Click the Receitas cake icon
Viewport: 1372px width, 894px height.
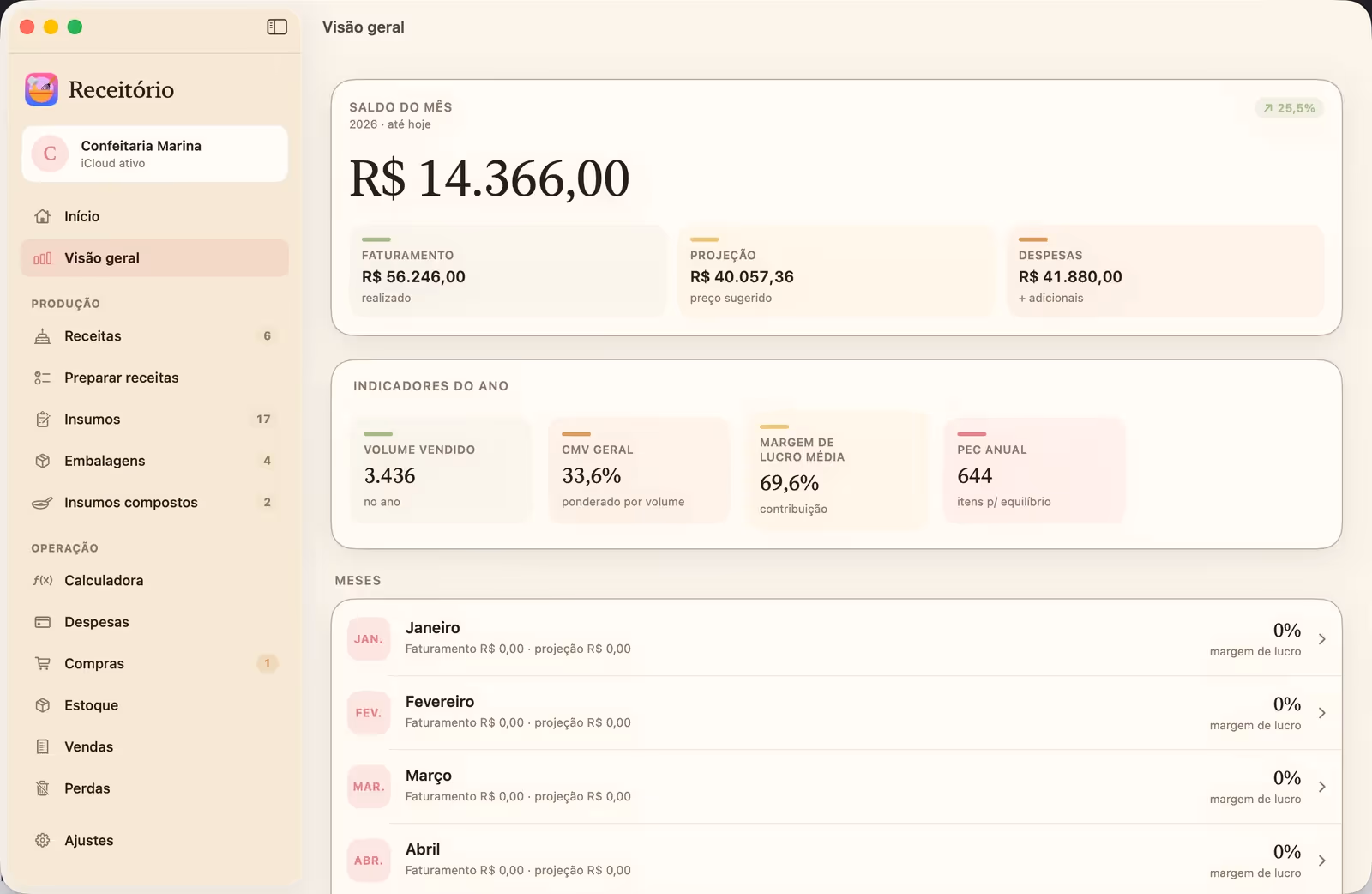[42, 336]
